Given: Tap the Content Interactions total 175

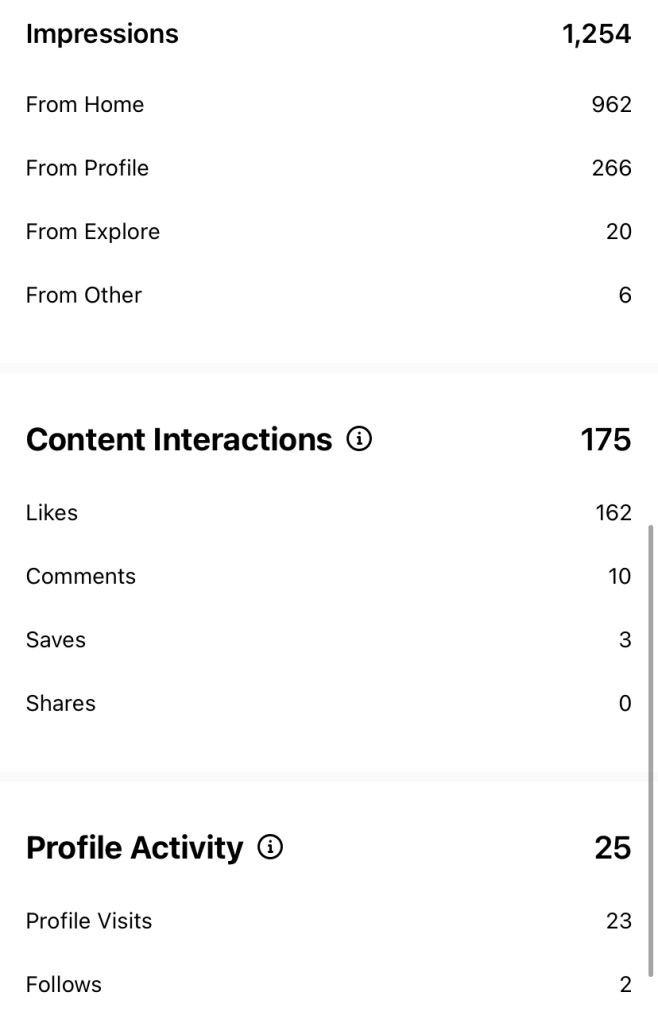Looking at the screenshot, I should tap(606, 440).
